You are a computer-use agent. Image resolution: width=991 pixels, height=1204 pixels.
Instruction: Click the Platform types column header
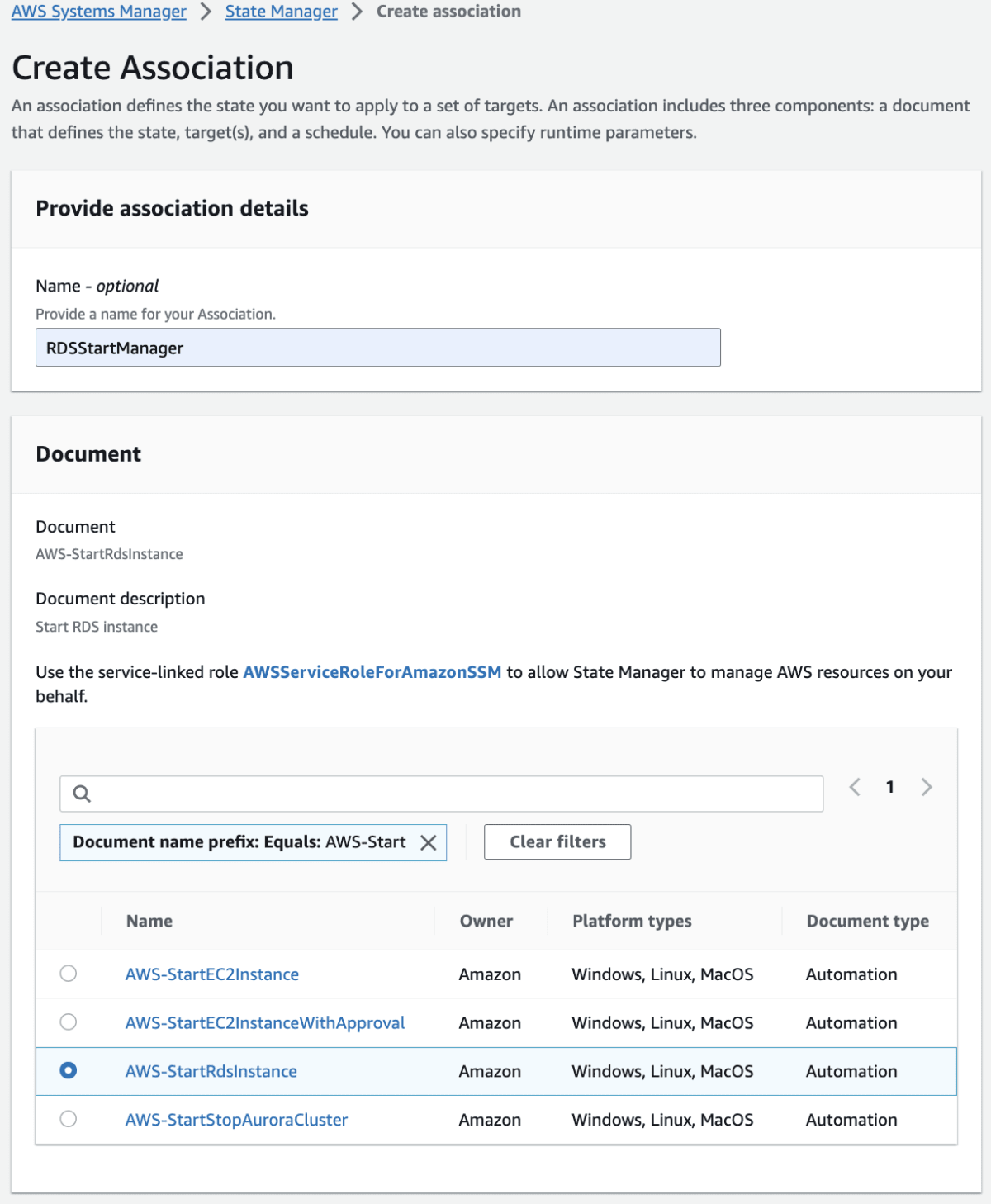coord(633,921)
